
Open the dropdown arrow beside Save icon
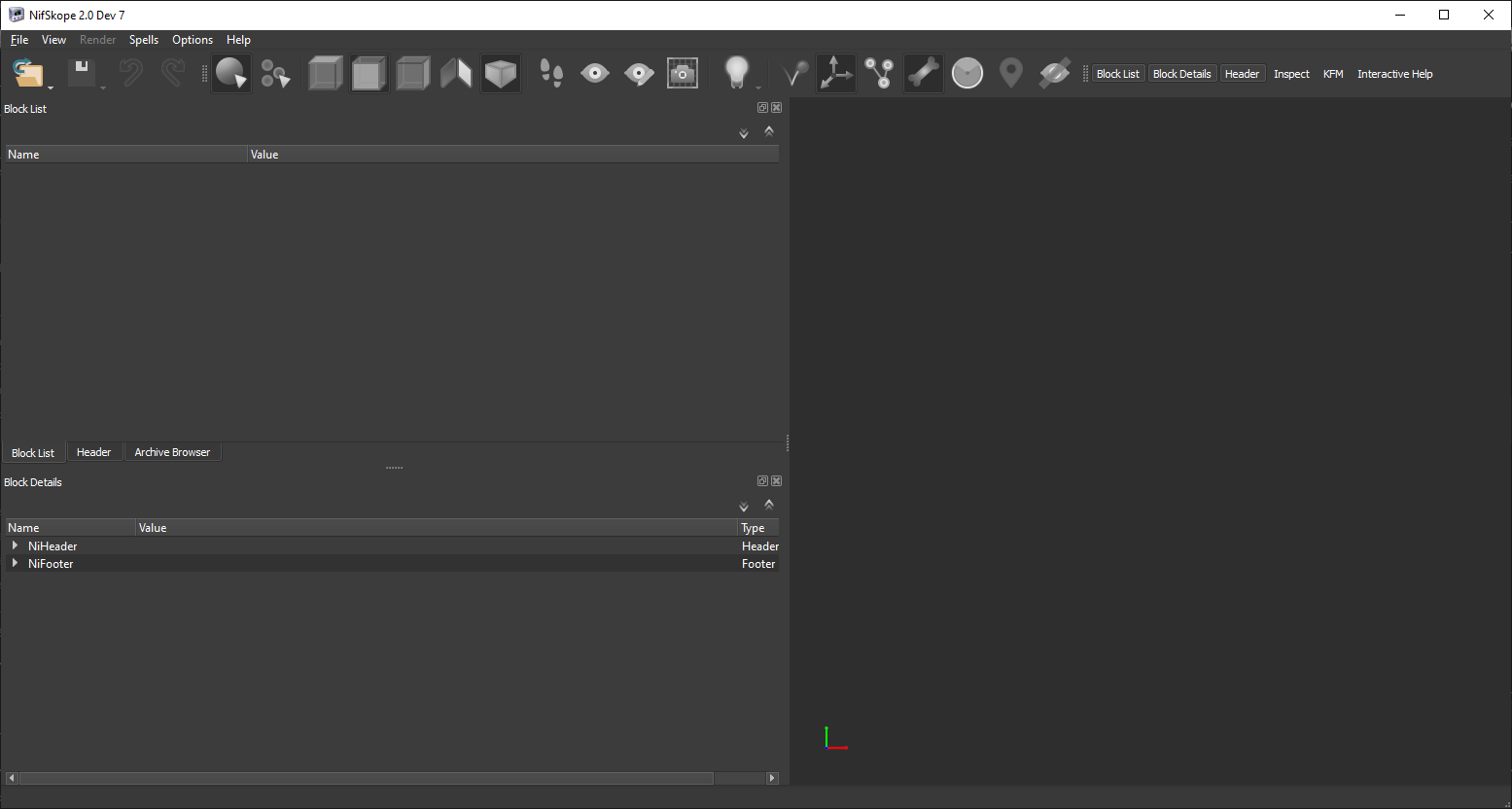click(103, 88)
